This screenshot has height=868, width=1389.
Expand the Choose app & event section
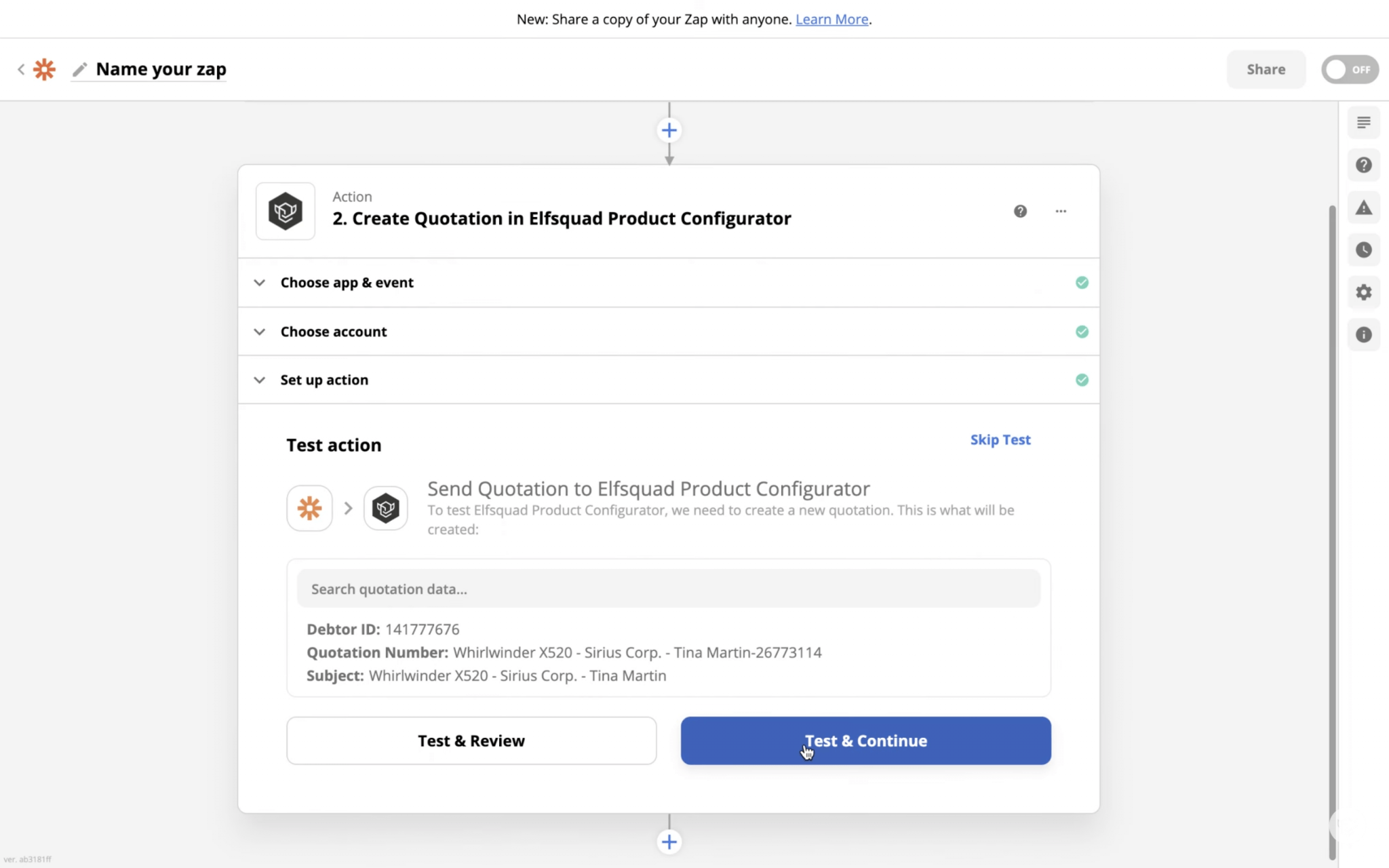click(x=668, y=282)
